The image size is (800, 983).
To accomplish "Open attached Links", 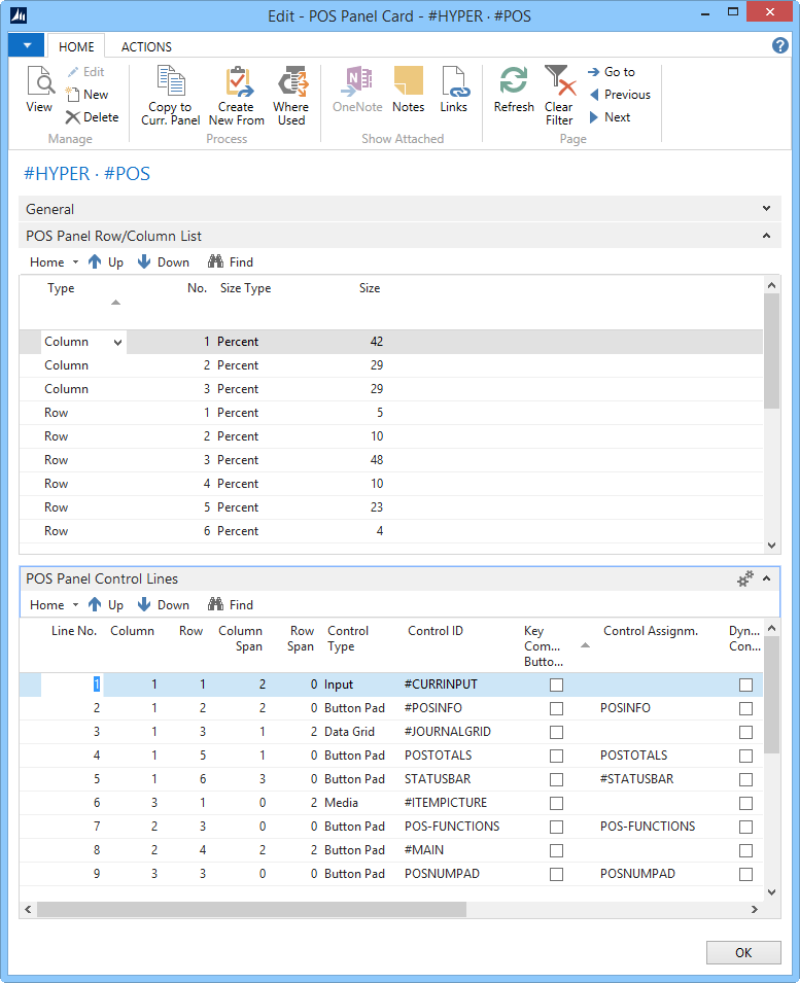I will coord(453,90).
